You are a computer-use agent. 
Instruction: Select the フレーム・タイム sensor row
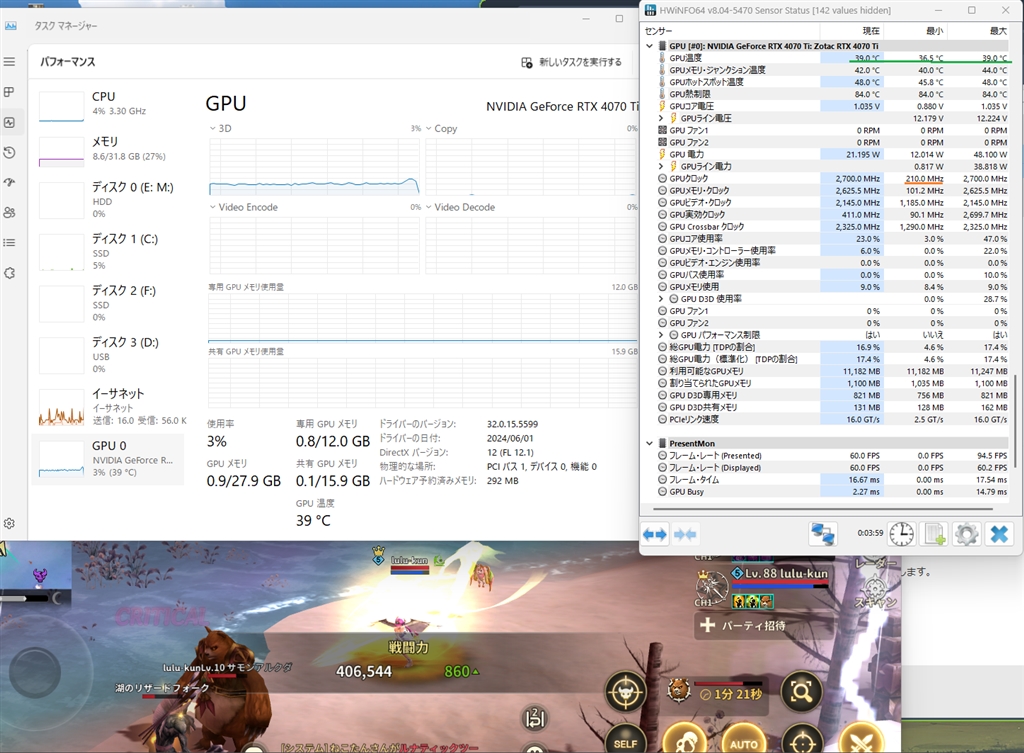click(826, 479)
